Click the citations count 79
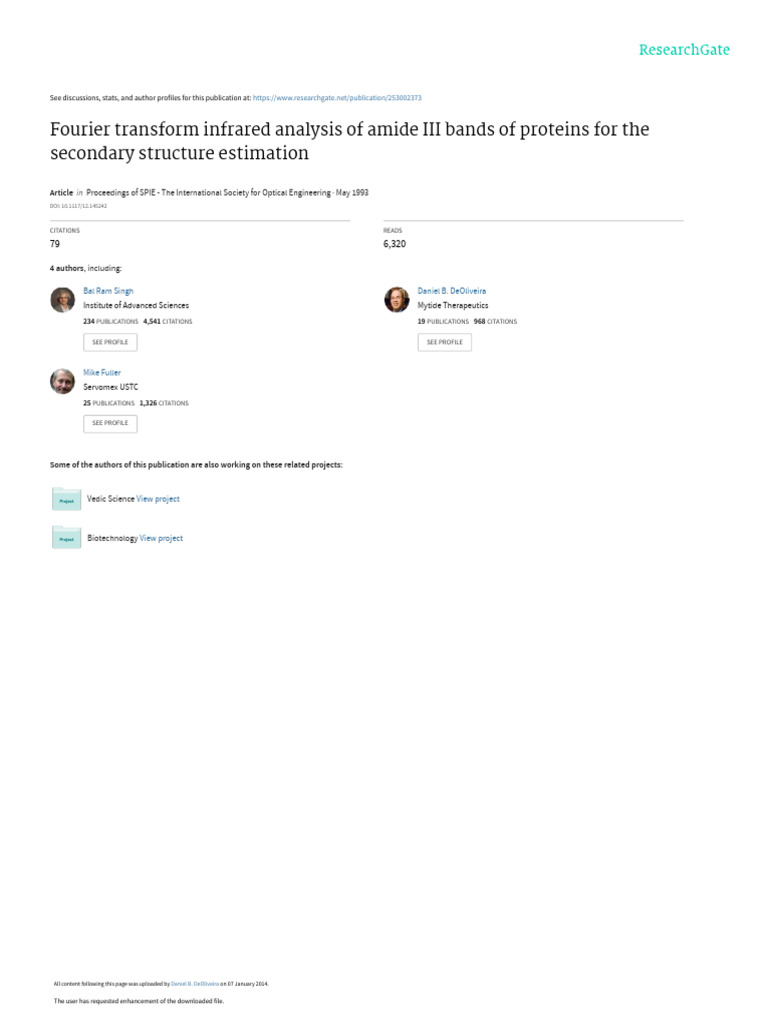This screenshot has height=1024, width=768. (56, 243)
